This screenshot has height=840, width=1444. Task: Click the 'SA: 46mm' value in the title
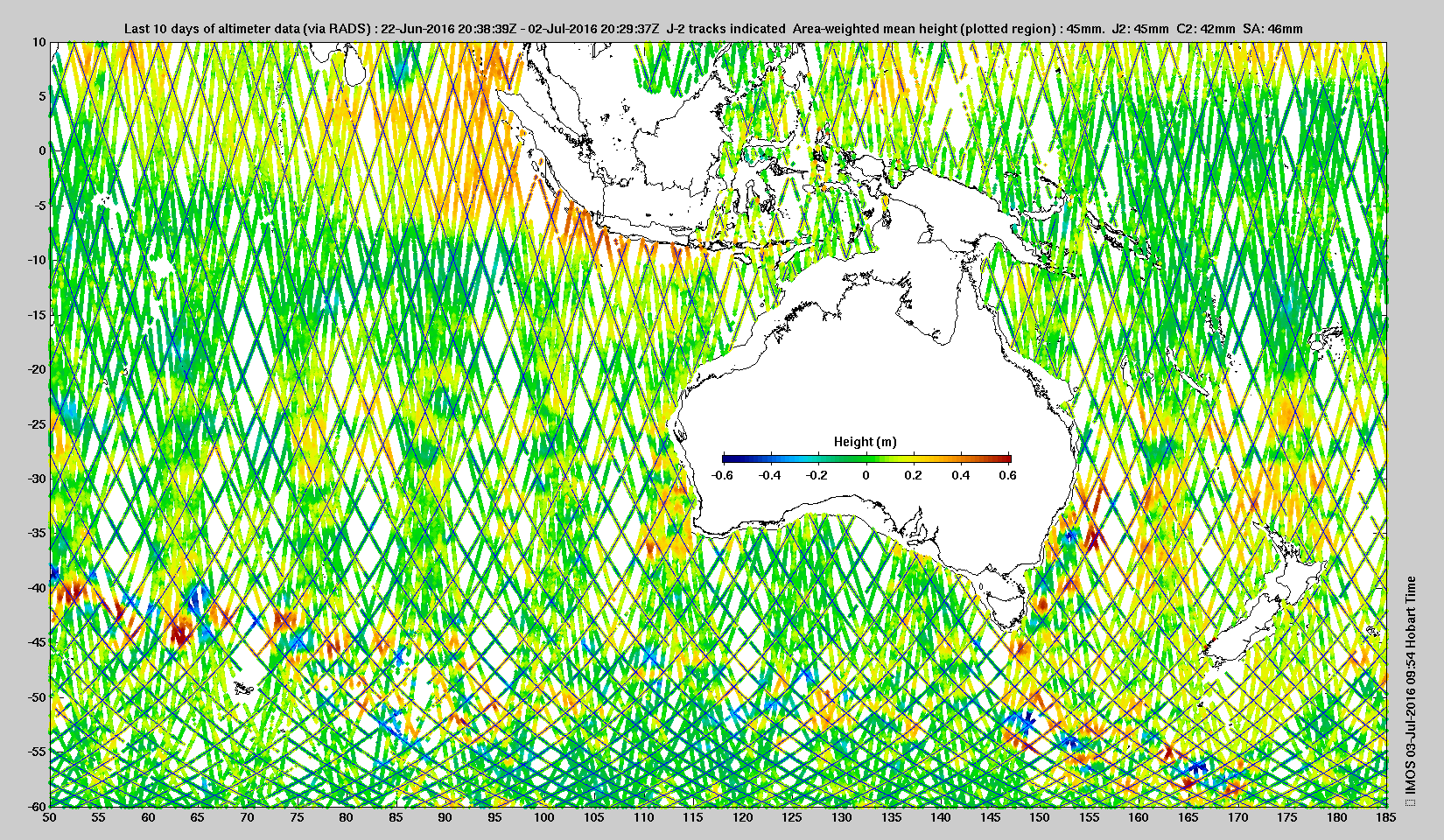click(1272, 29)
